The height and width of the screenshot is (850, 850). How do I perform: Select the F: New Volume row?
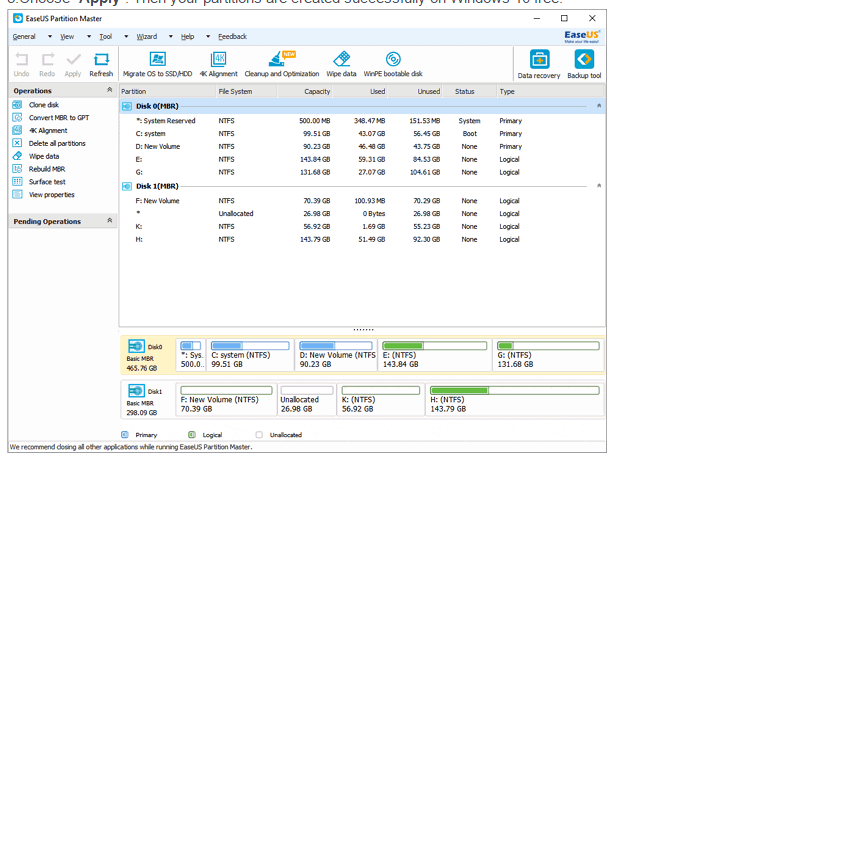[x=362, y=201]
